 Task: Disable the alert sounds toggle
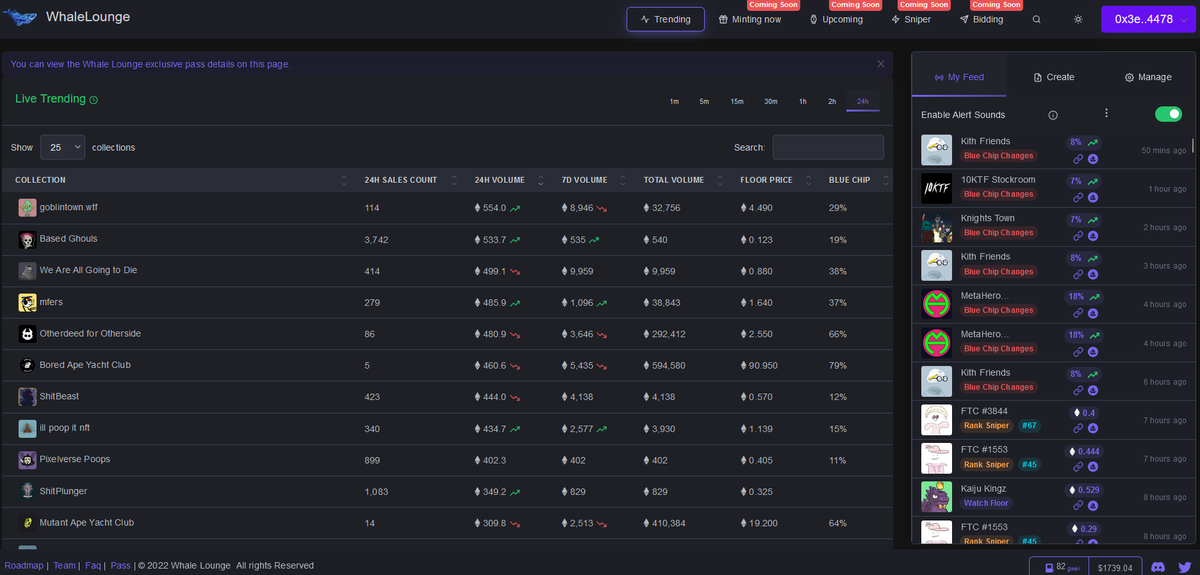[x=1168, y=114]
